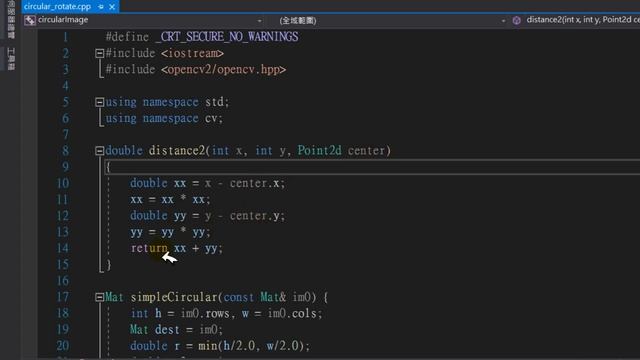
Task: Click line number 16 in the margin
Action: coord(62,281)
